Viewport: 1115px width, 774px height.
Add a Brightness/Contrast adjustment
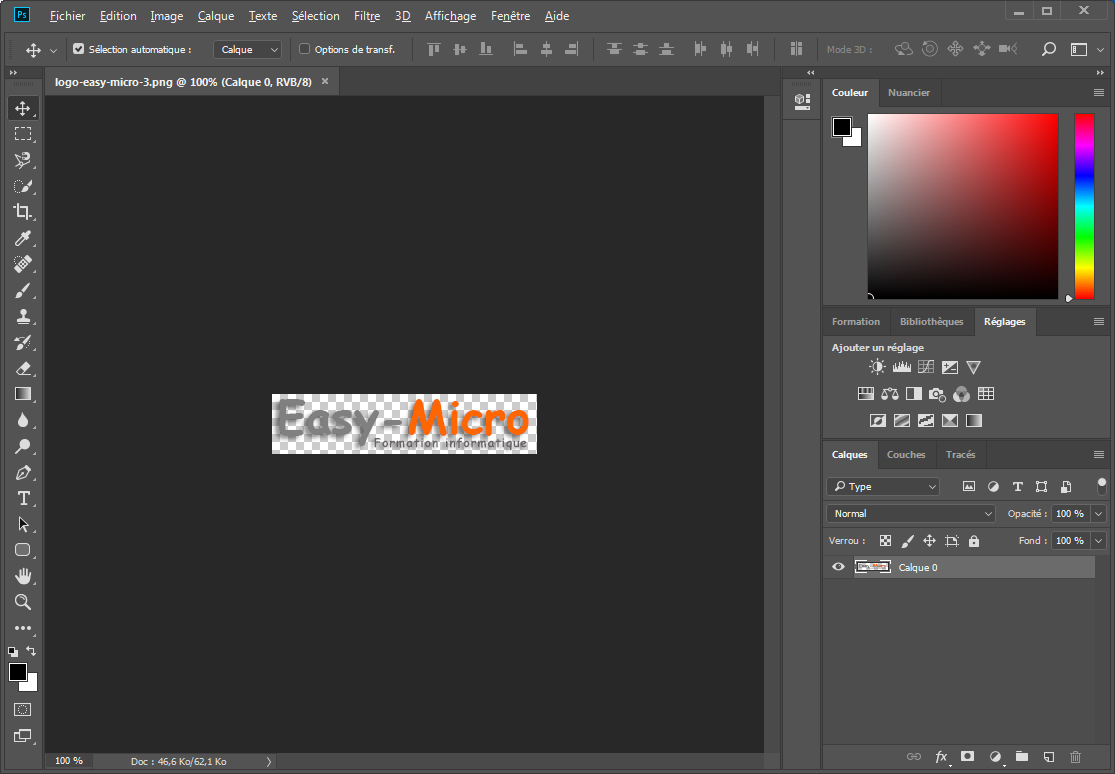(877, 367)
